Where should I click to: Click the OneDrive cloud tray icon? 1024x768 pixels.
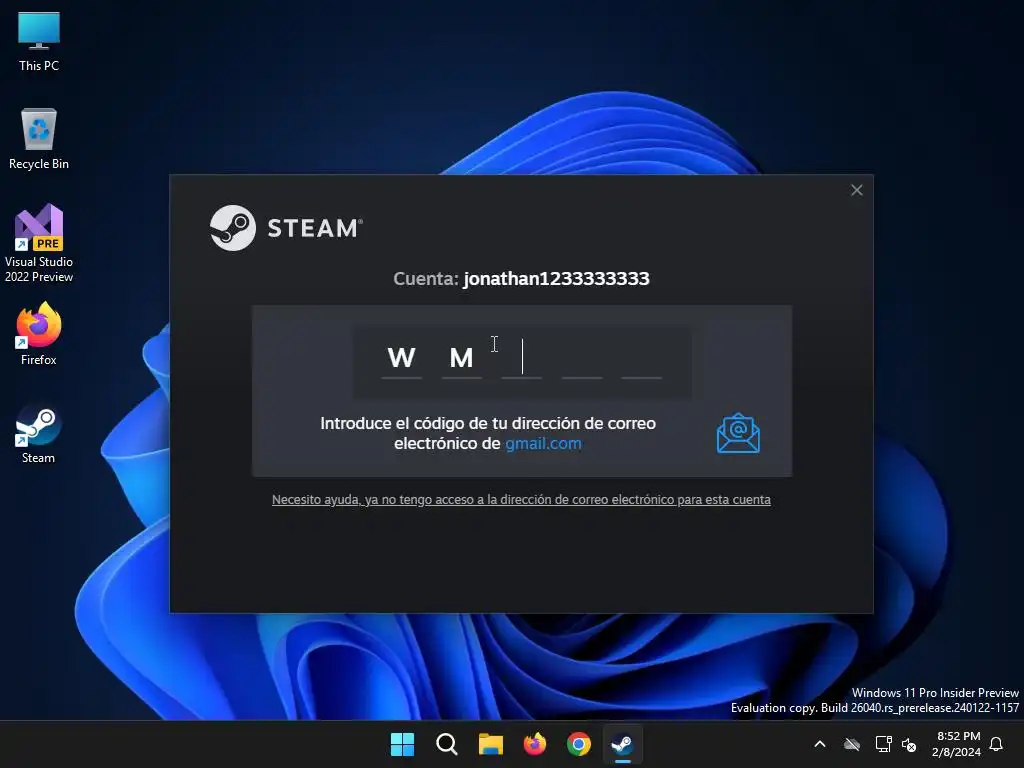click(x=852, y=744)
